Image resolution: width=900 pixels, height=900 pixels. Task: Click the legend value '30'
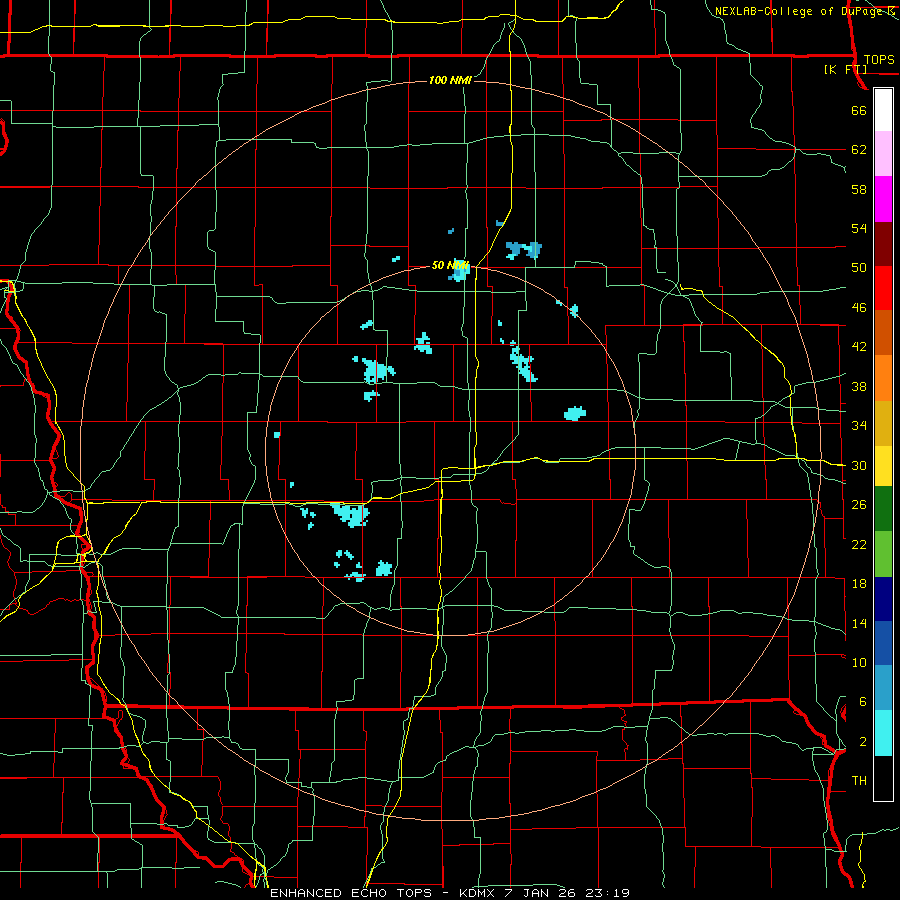tap(859, 465)
